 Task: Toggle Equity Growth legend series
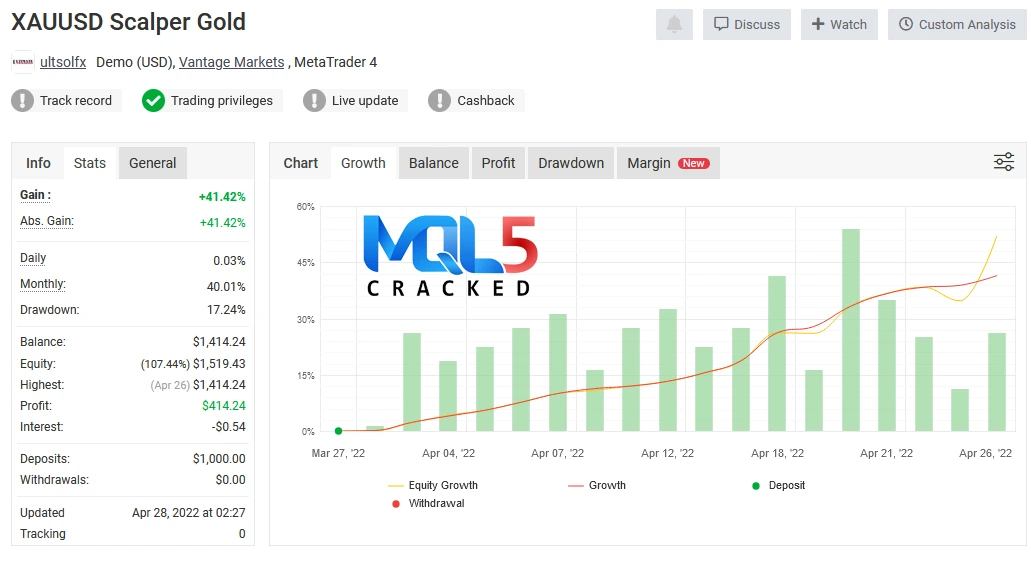pyautogui.click(x=433, y=485)
